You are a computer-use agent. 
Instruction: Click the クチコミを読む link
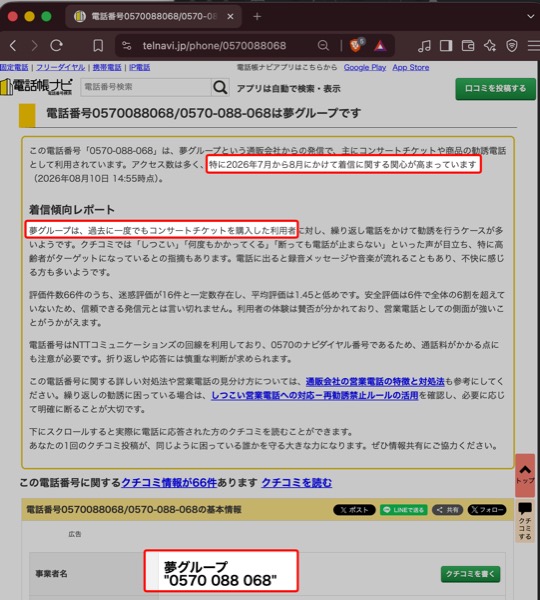(x=297, y=483)
